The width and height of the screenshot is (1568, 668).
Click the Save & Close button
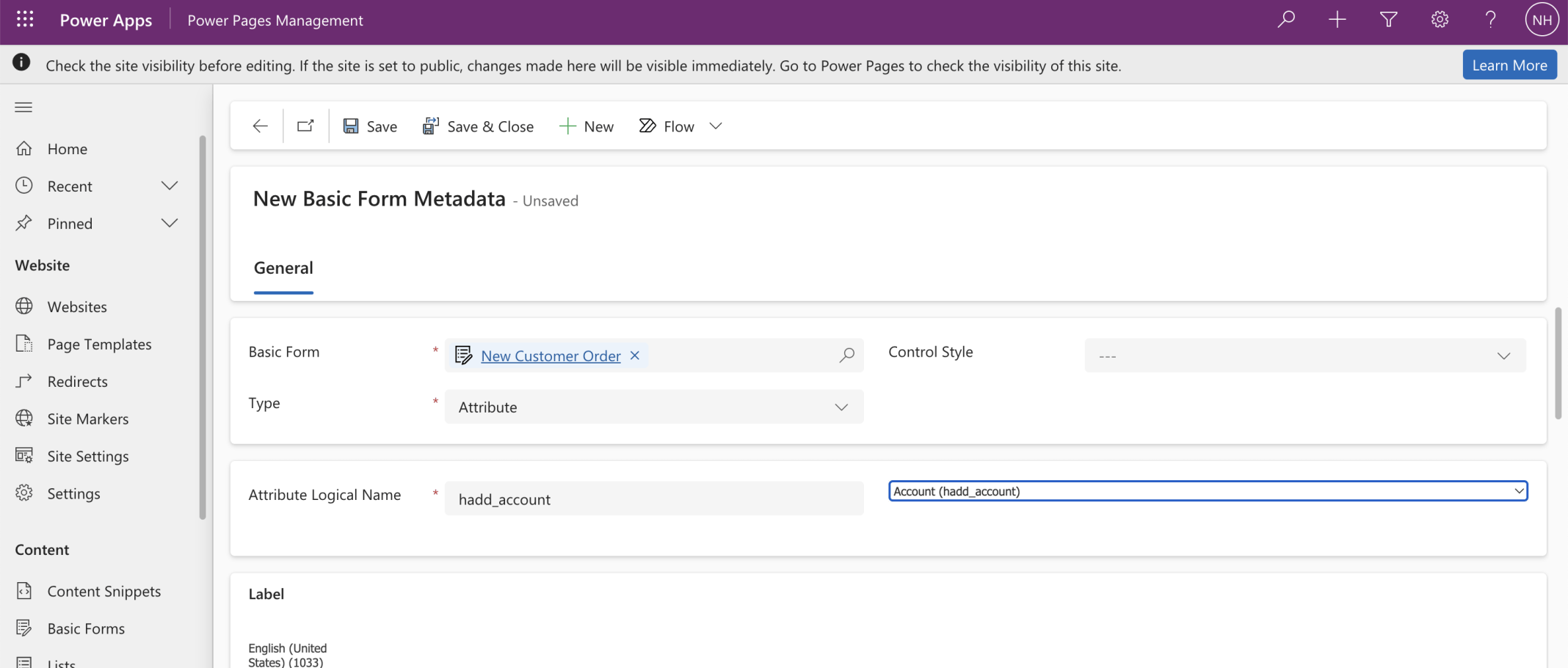coord(478,126)
